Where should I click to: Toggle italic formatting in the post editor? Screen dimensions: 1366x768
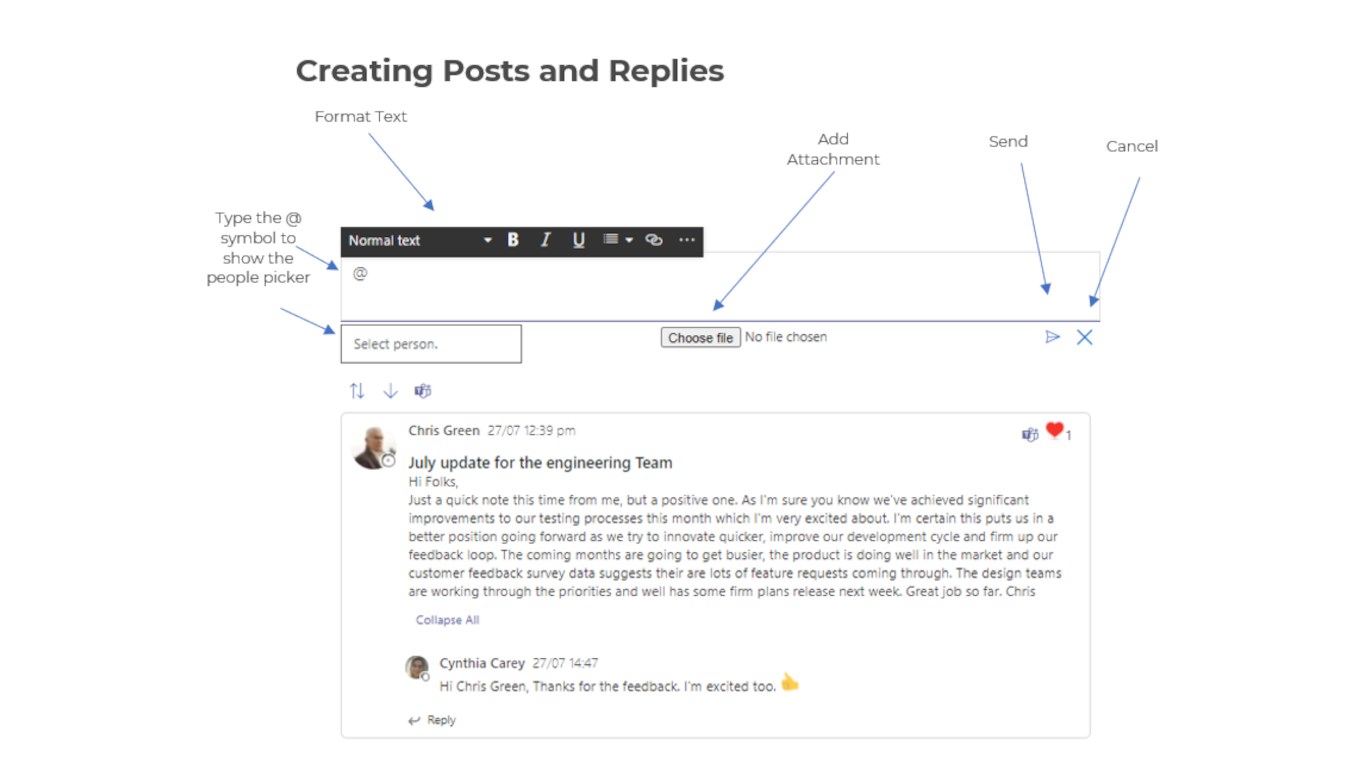[546, 240]
